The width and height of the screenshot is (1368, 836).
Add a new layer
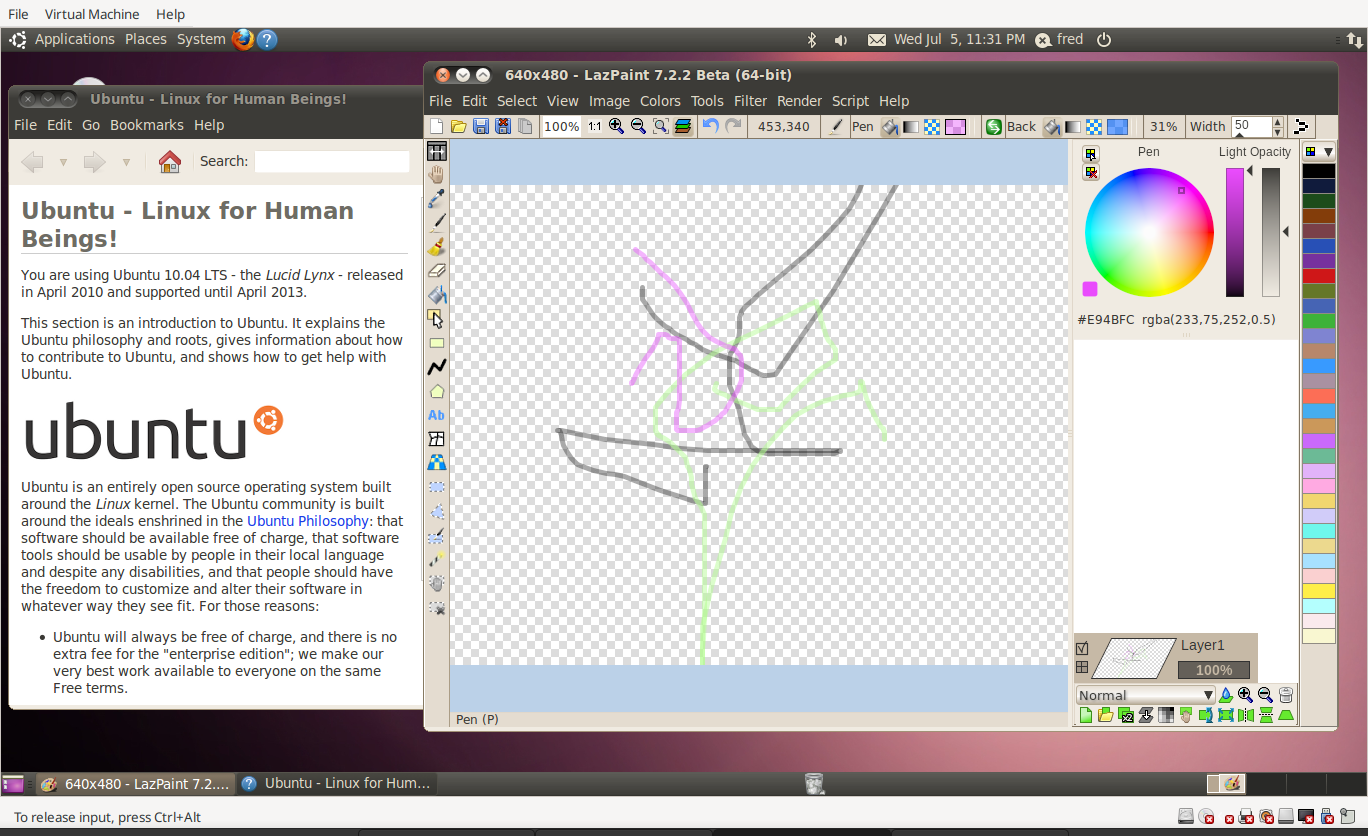click(1086, 715)
